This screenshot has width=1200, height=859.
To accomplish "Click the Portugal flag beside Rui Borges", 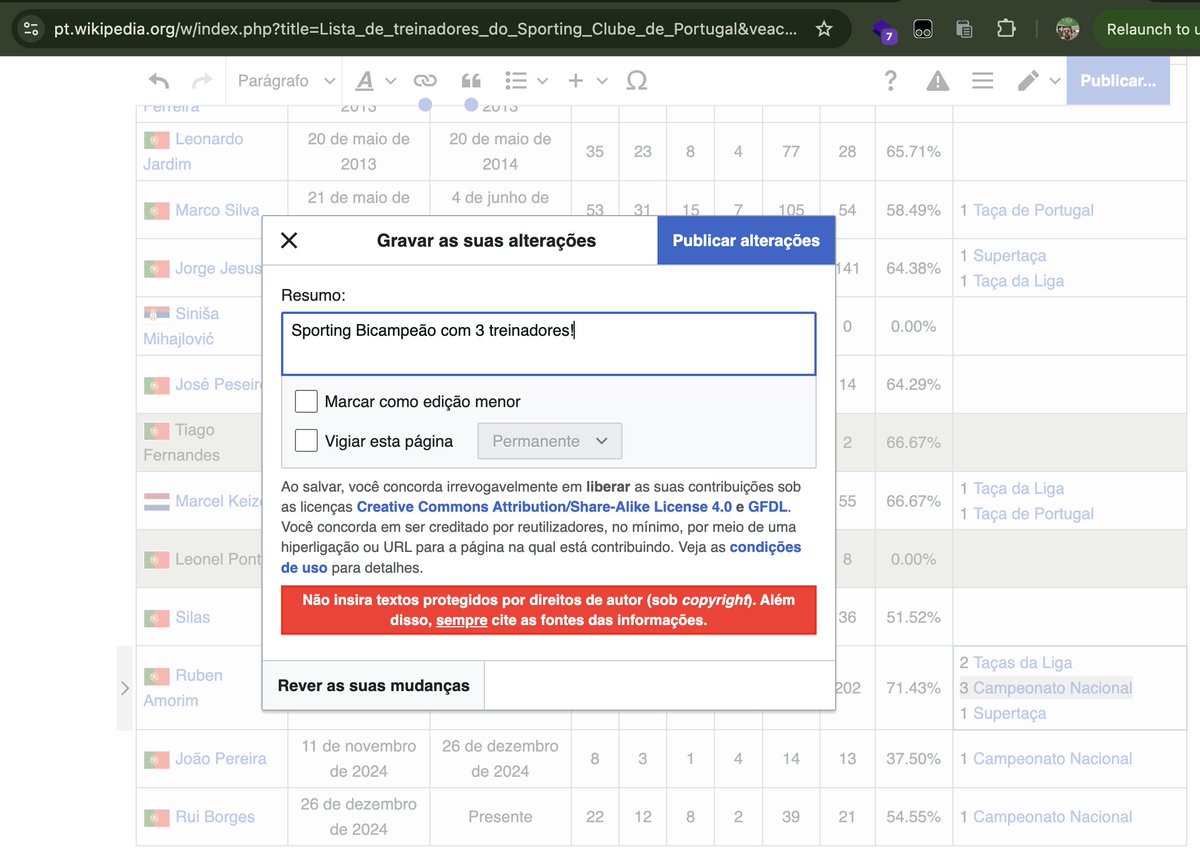I will coord(156,817).
